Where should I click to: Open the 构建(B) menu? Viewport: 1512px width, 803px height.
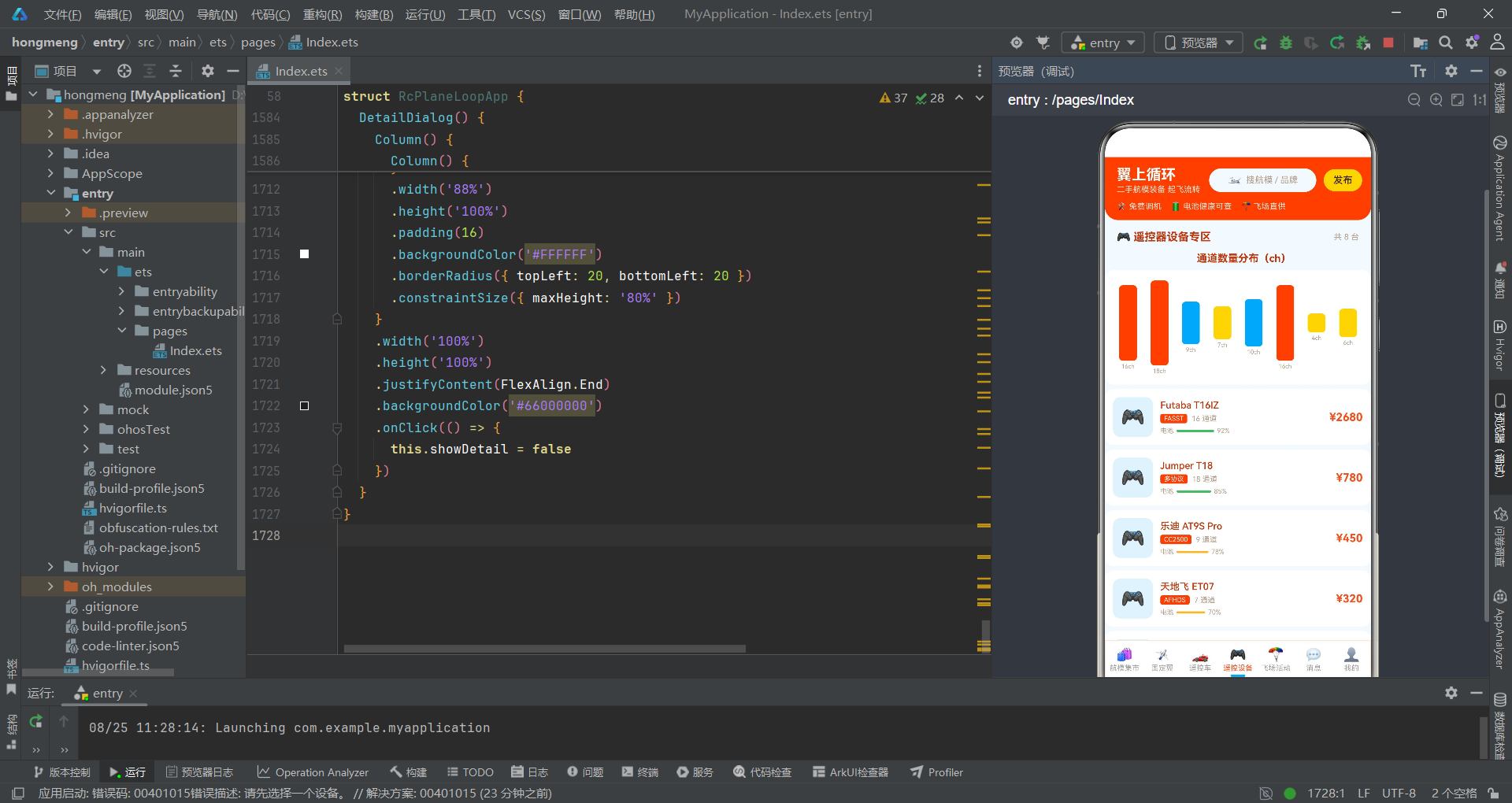click(374, 14)
